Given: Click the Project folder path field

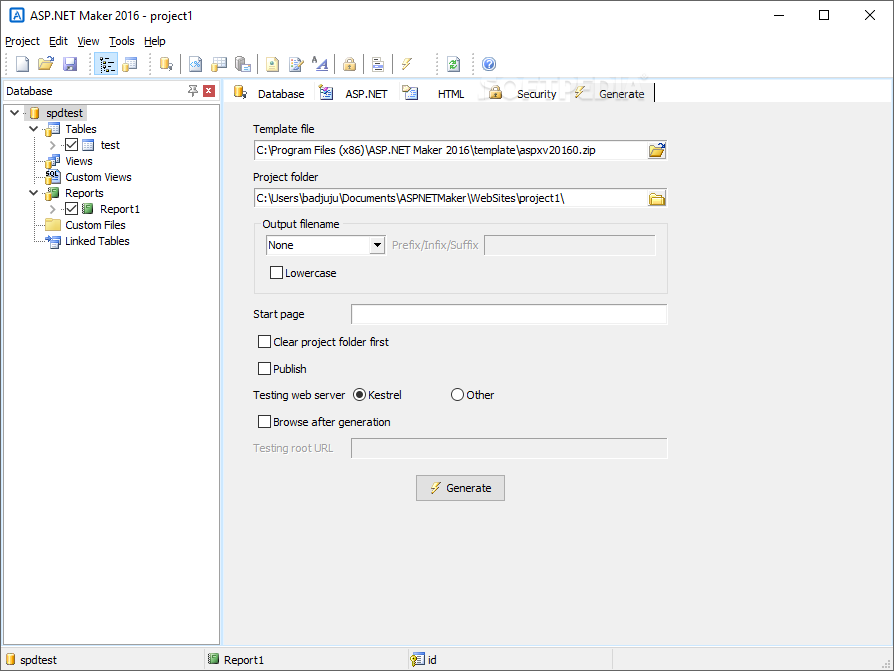Looking at the screenshot, I should (450, 198).
